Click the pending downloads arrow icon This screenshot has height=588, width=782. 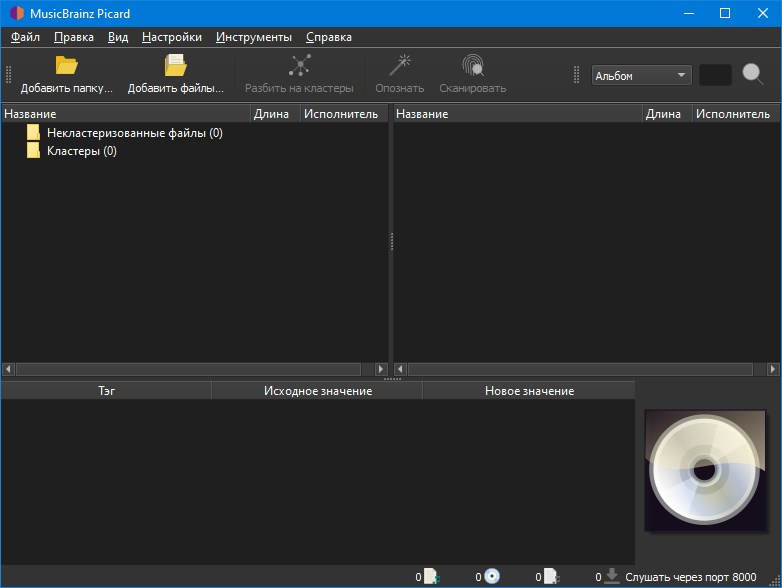(x=612, y=576)
